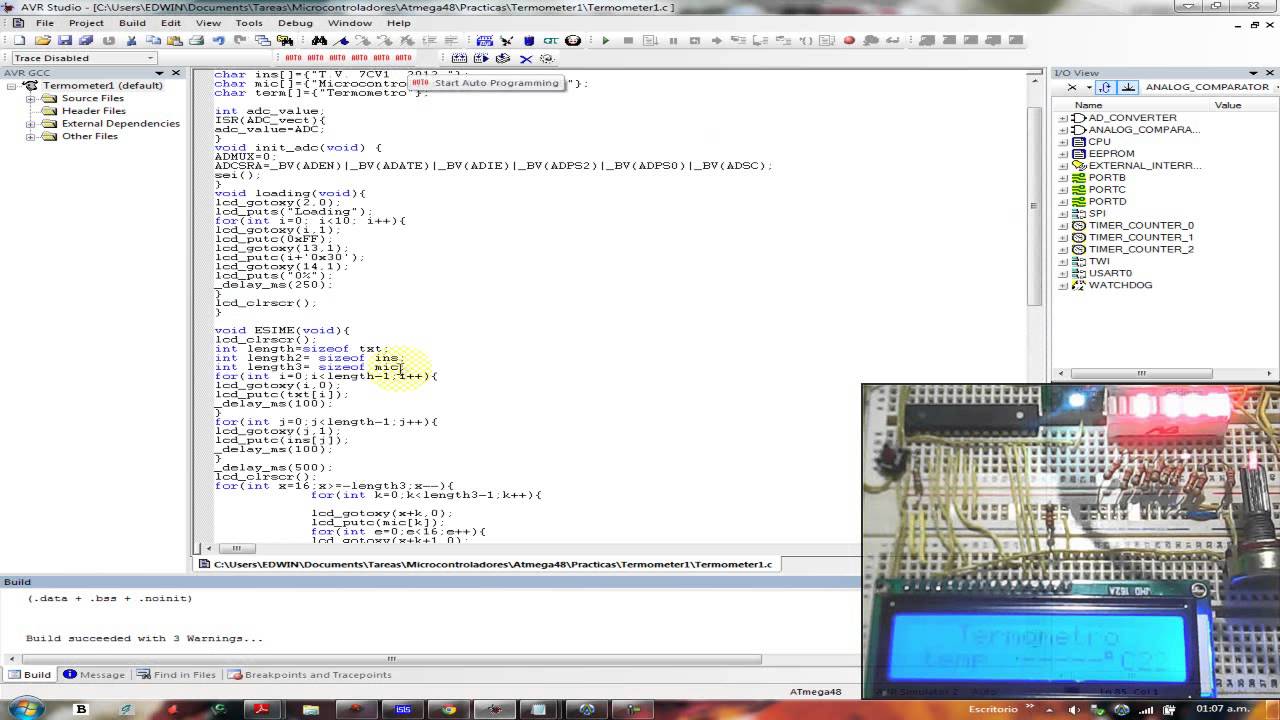Expand the TIMER_COUNTER_0 node

pos(1063,226)
